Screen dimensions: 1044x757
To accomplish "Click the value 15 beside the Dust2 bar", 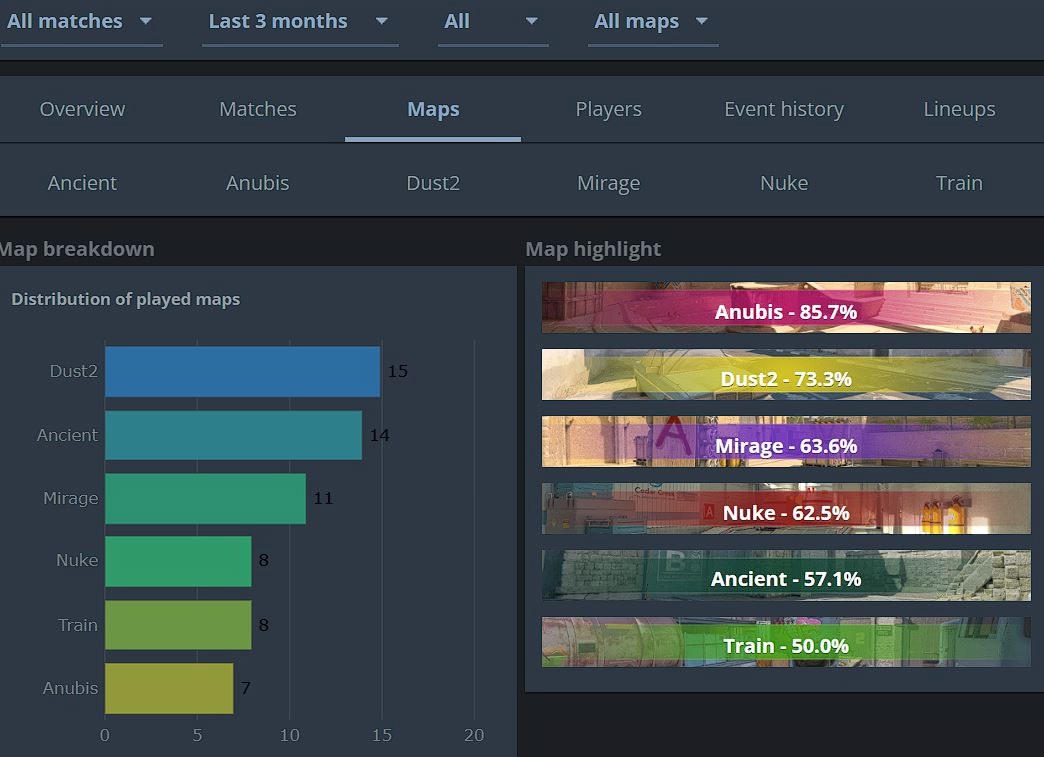I will click(x=397, y=371).
